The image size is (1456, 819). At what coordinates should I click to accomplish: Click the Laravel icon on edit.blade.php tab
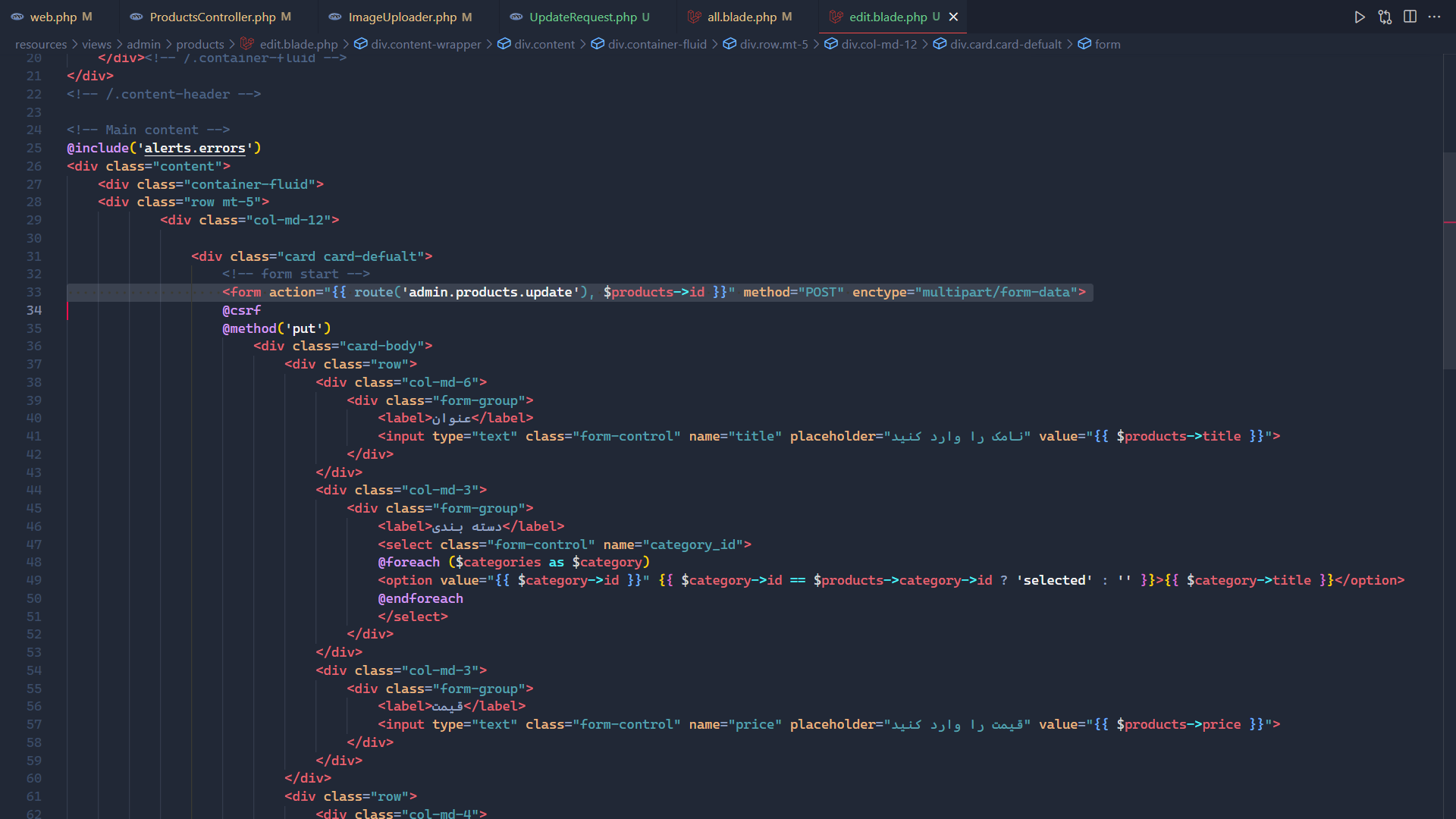coord(836,17)
